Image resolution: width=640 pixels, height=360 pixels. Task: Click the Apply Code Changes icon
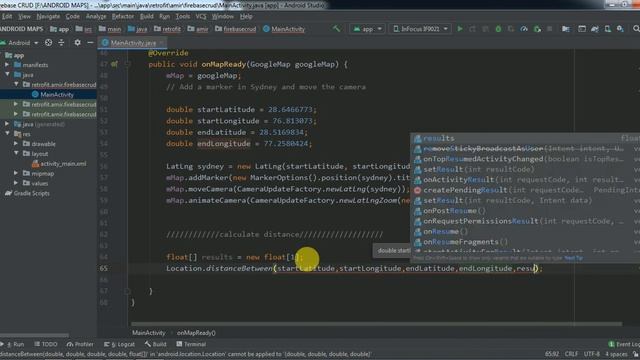coord(485,29)
